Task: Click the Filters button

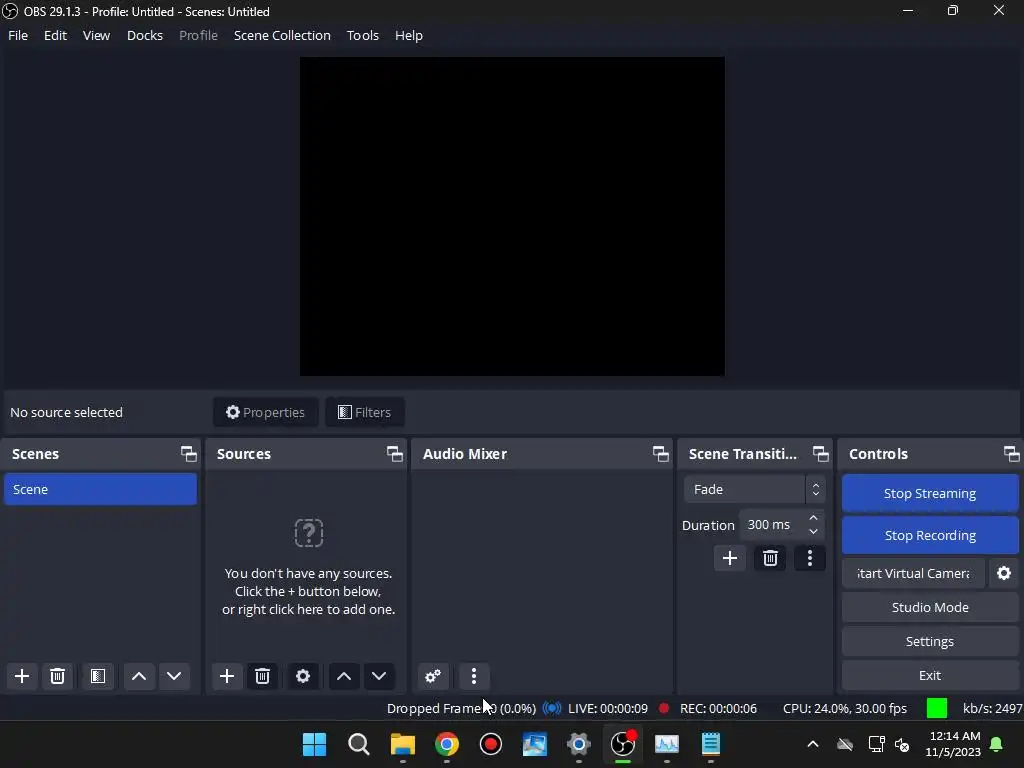Action: click(364, 412)
